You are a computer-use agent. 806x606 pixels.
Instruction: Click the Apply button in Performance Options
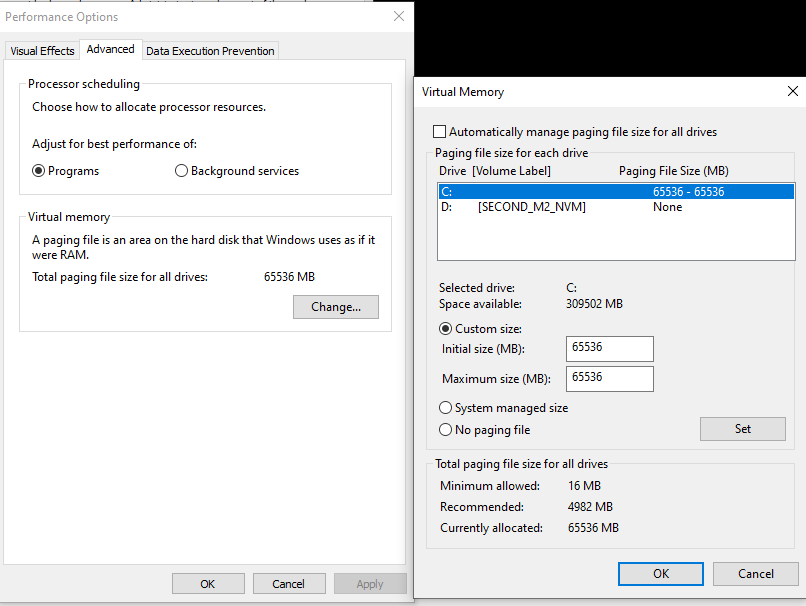(370, 584)
